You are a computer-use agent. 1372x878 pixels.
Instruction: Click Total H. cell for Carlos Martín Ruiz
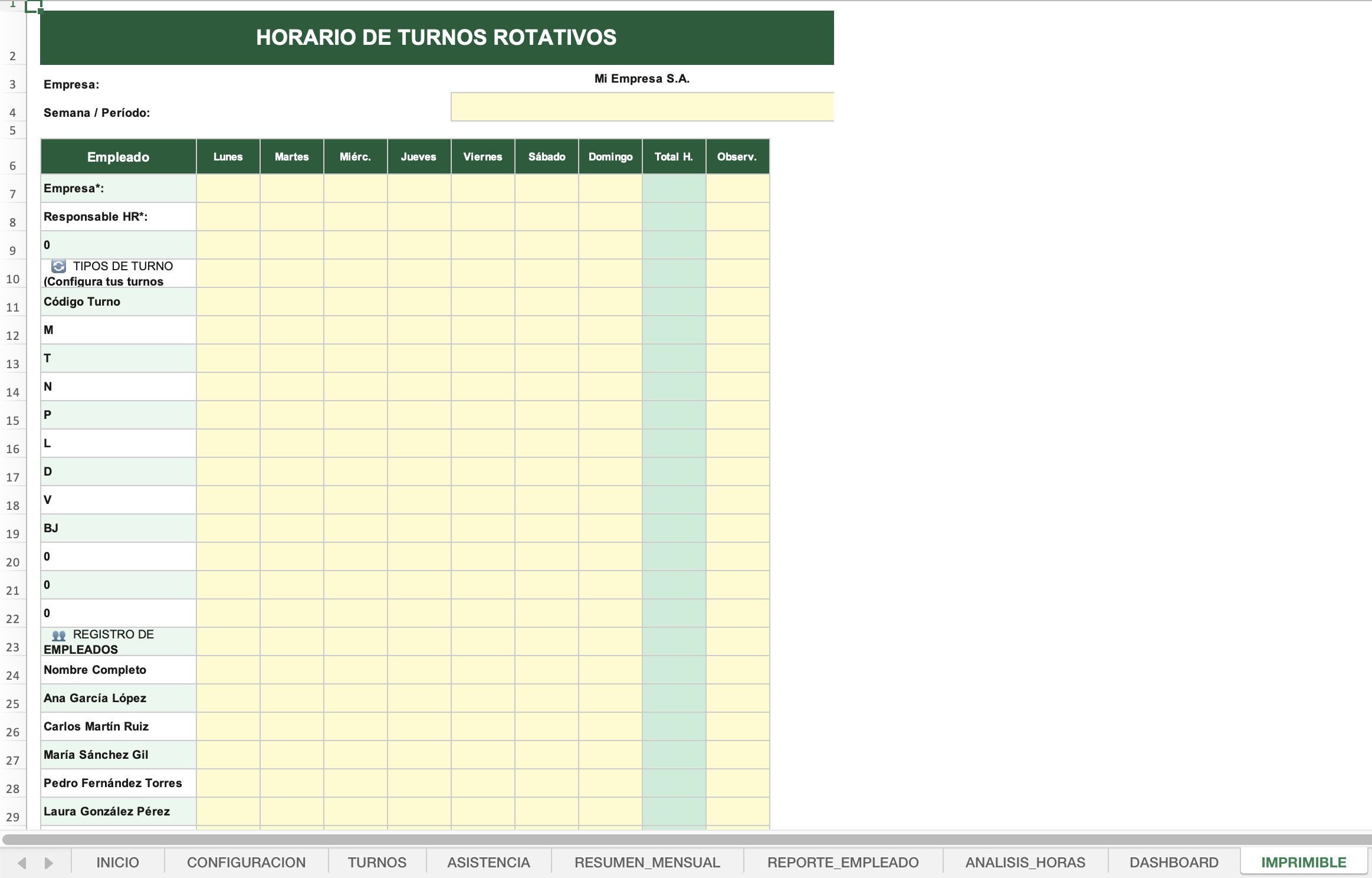click(674, 726)
